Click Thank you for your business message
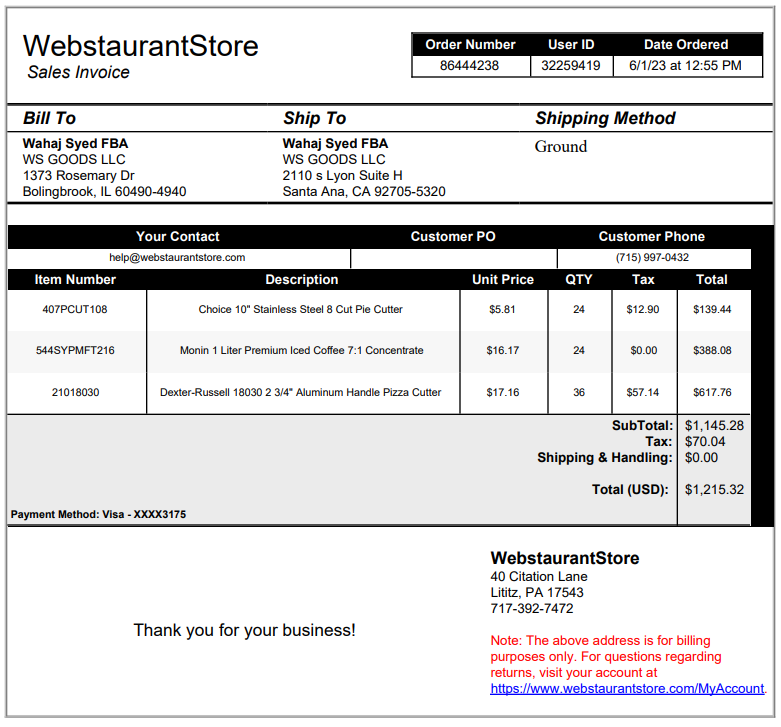 [x=245, y=630]
